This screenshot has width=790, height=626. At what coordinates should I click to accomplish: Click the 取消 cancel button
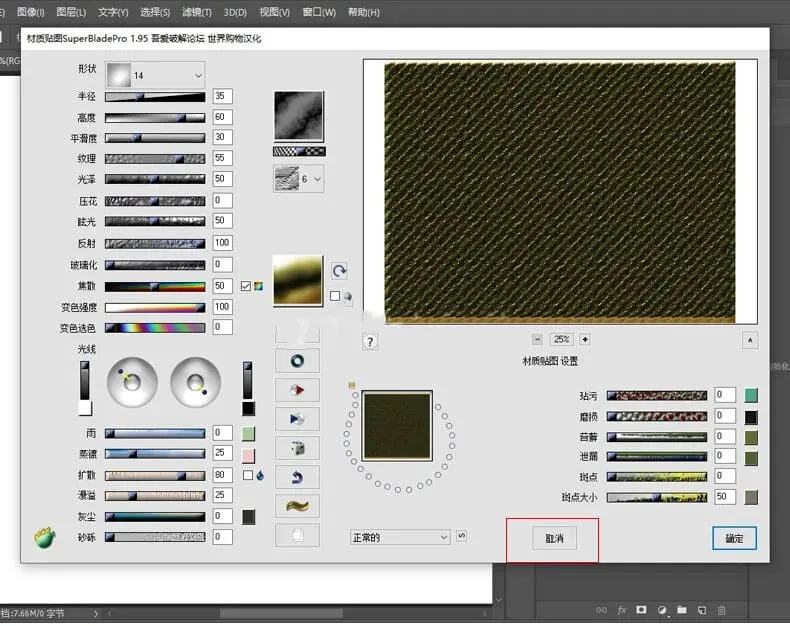(554, 538)
